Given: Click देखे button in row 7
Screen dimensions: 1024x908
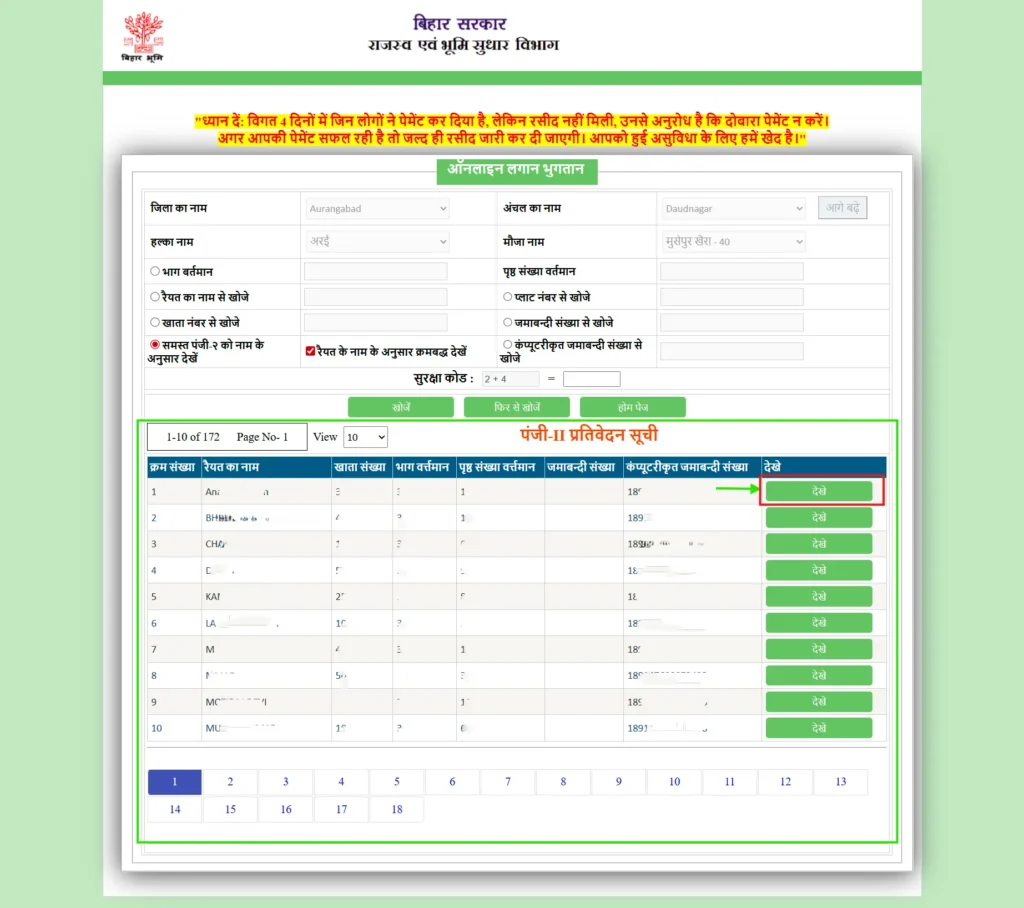Looking at the screenshot, I should 819,649.
